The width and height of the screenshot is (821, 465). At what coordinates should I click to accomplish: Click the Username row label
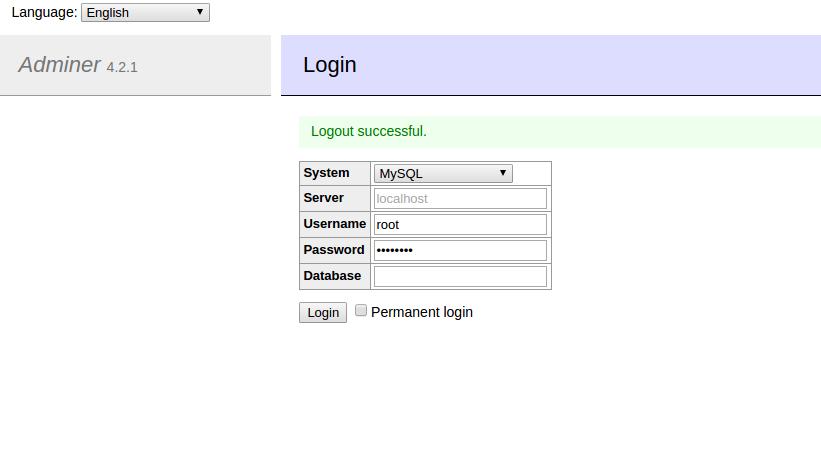tap(334, 224)
